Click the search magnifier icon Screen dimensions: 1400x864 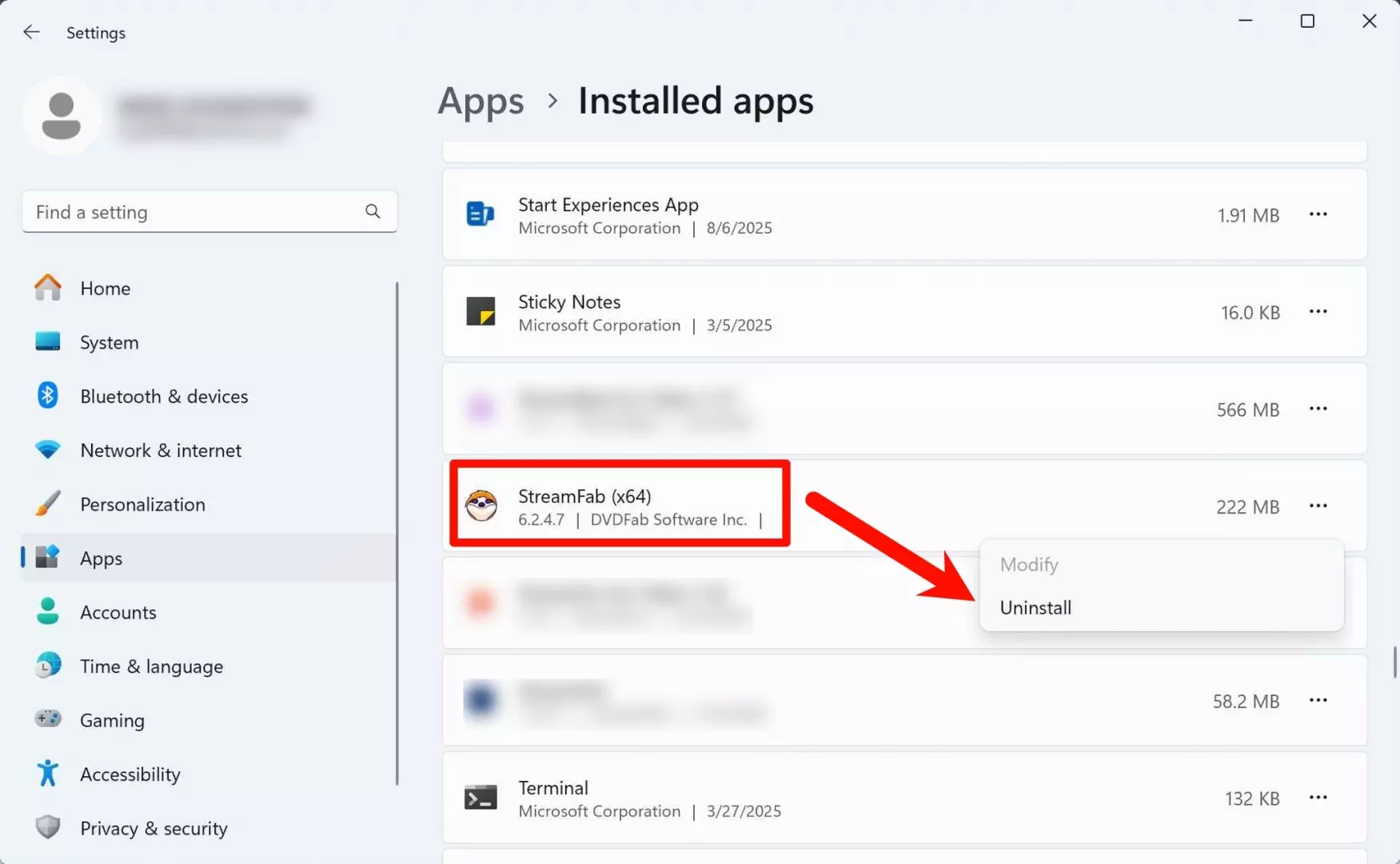(x=373, y=211)
